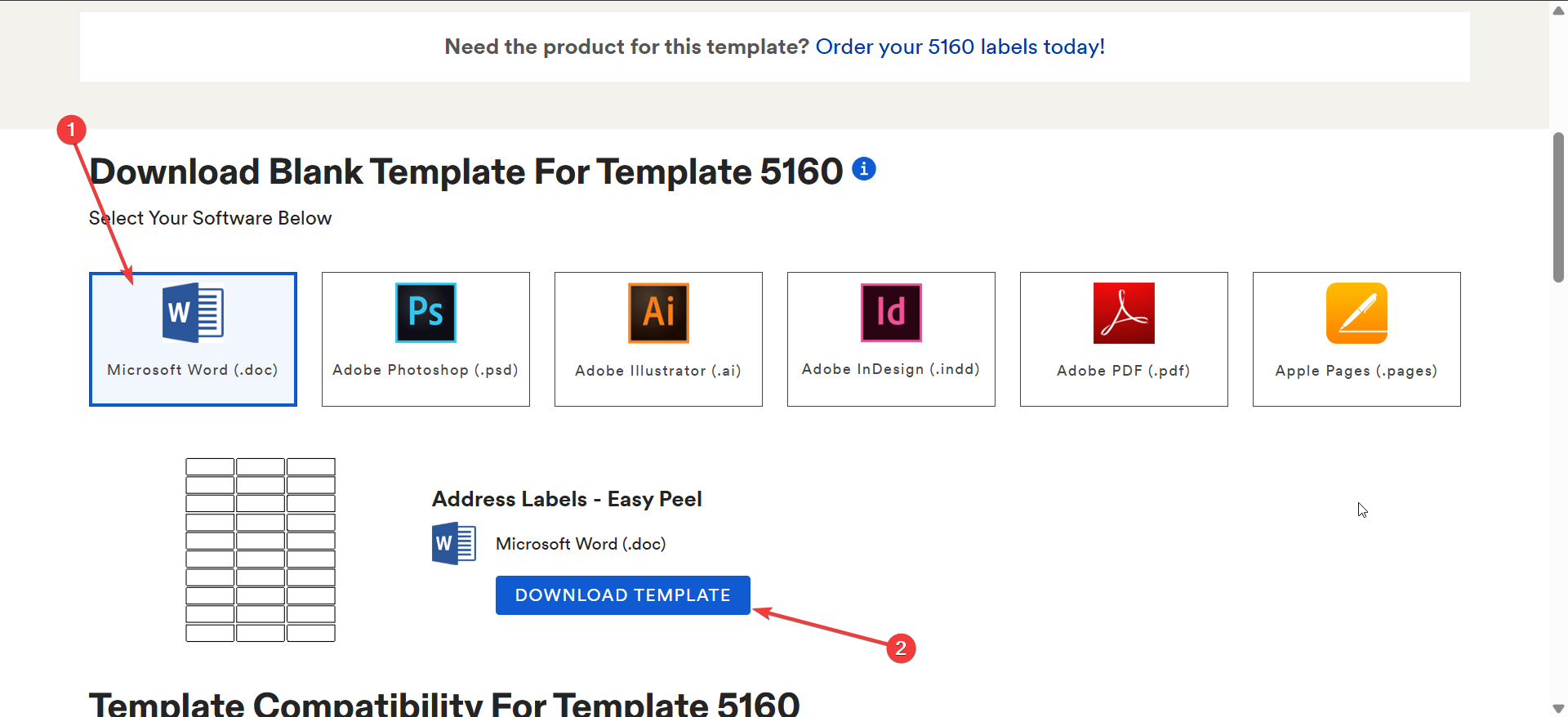Screen dimensions: 1568x717
Task: Select the Apple Pages (.pages) label
Action: 1356,371
